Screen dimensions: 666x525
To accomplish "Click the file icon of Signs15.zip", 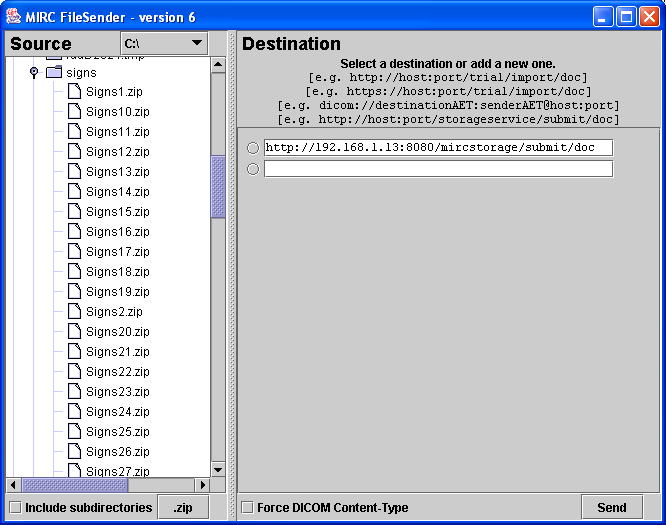I will [x=74, y=211].
